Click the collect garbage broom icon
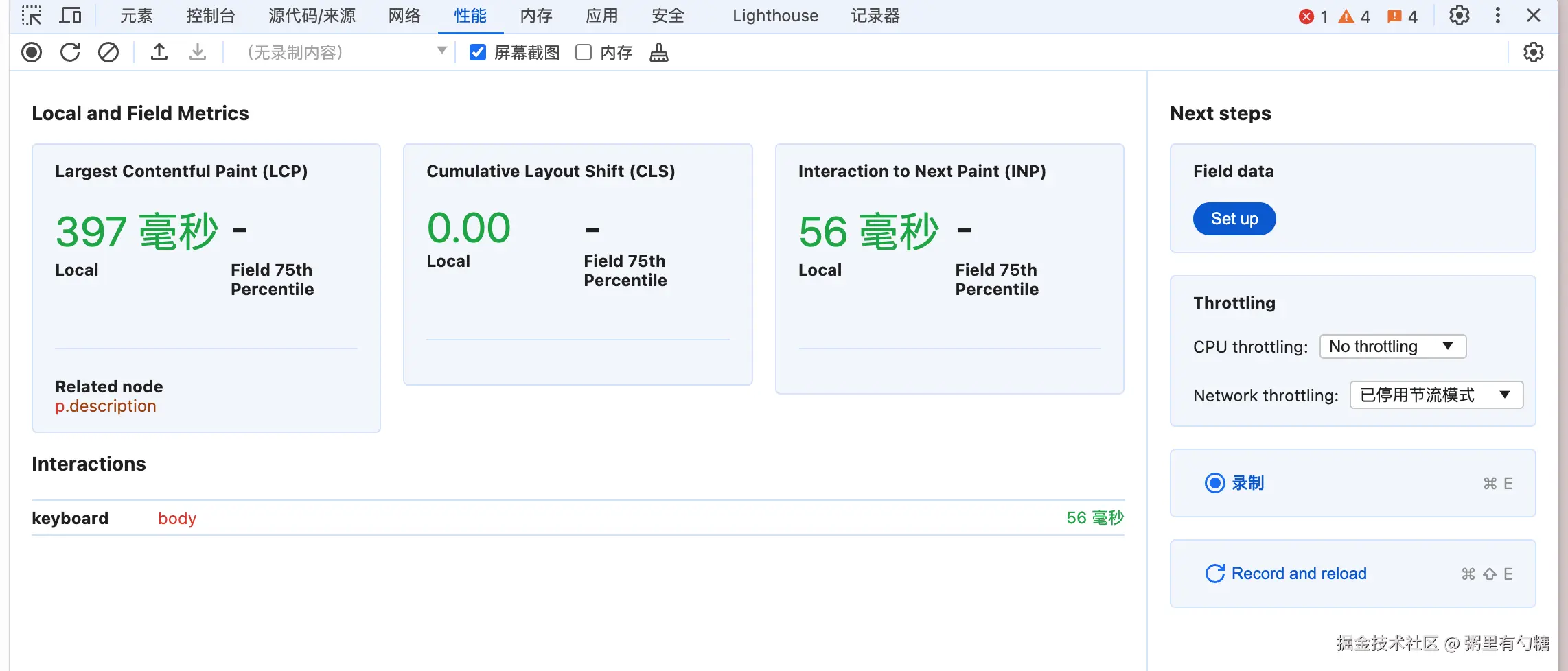This screenshot has width=1568, height=671. [659, 52]
